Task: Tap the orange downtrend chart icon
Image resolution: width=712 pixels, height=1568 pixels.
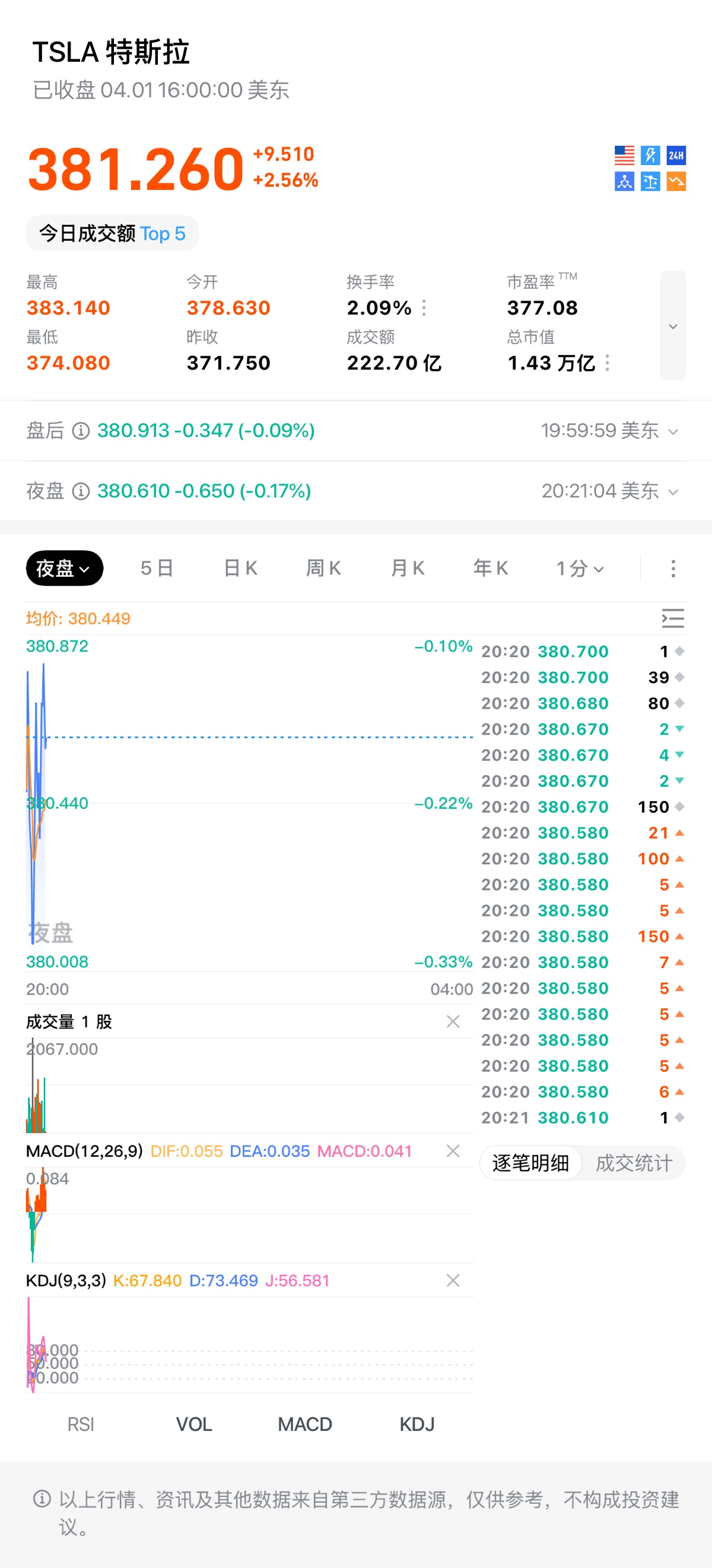Action: tap(676, 182)
